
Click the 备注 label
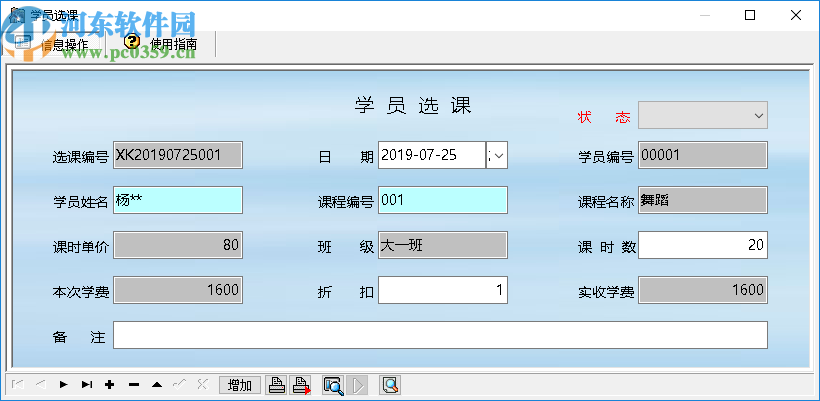click(x=79, y=337)
